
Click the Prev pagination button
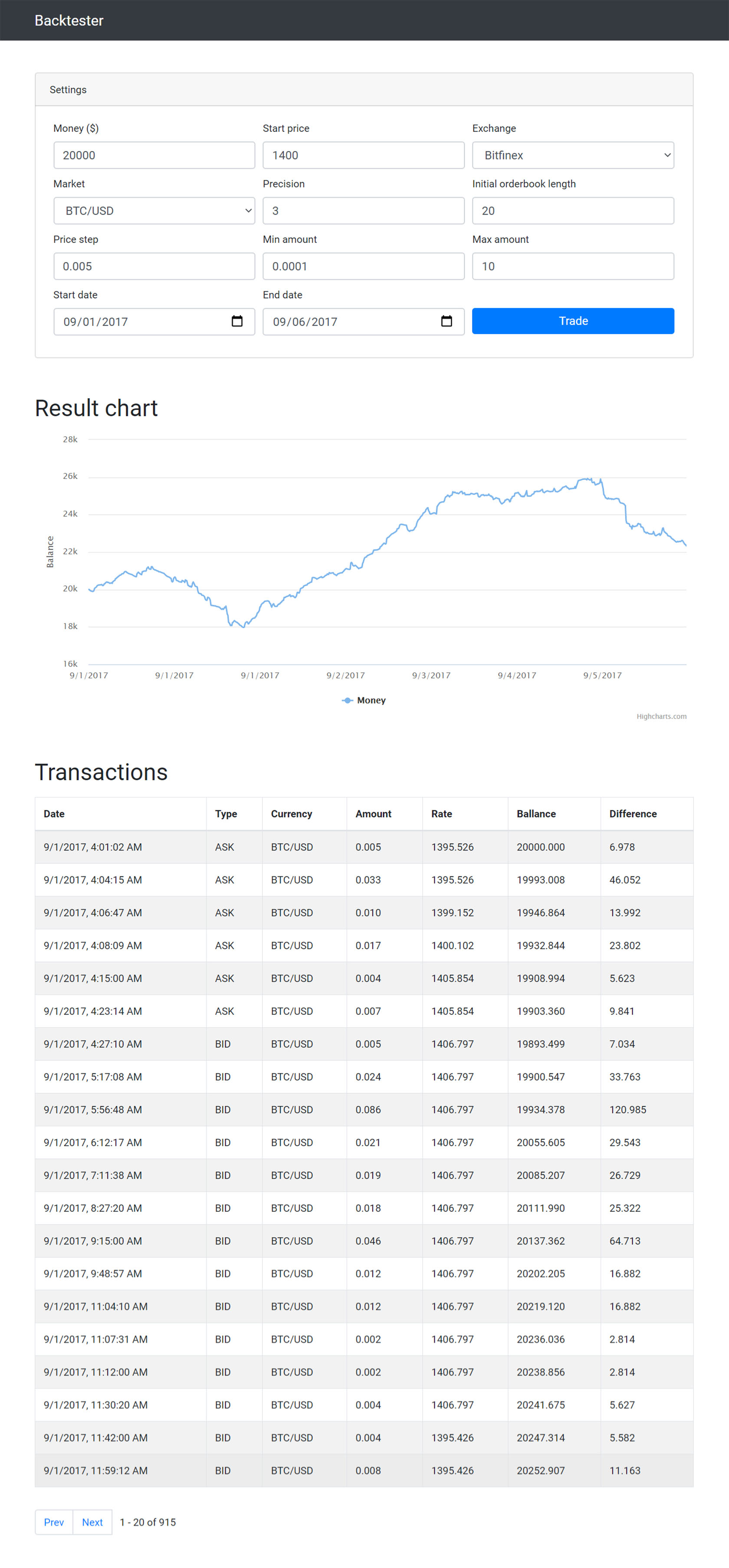[54, 1522]
